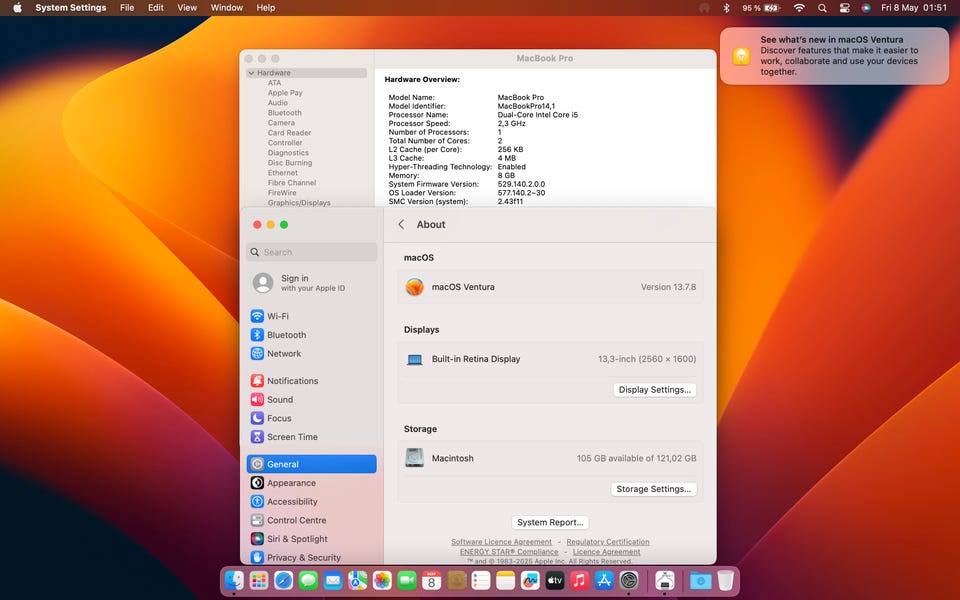This screenshot has width=960, height=600.
Task: Open the Downloads folder in the Dock
Action: 700,580
